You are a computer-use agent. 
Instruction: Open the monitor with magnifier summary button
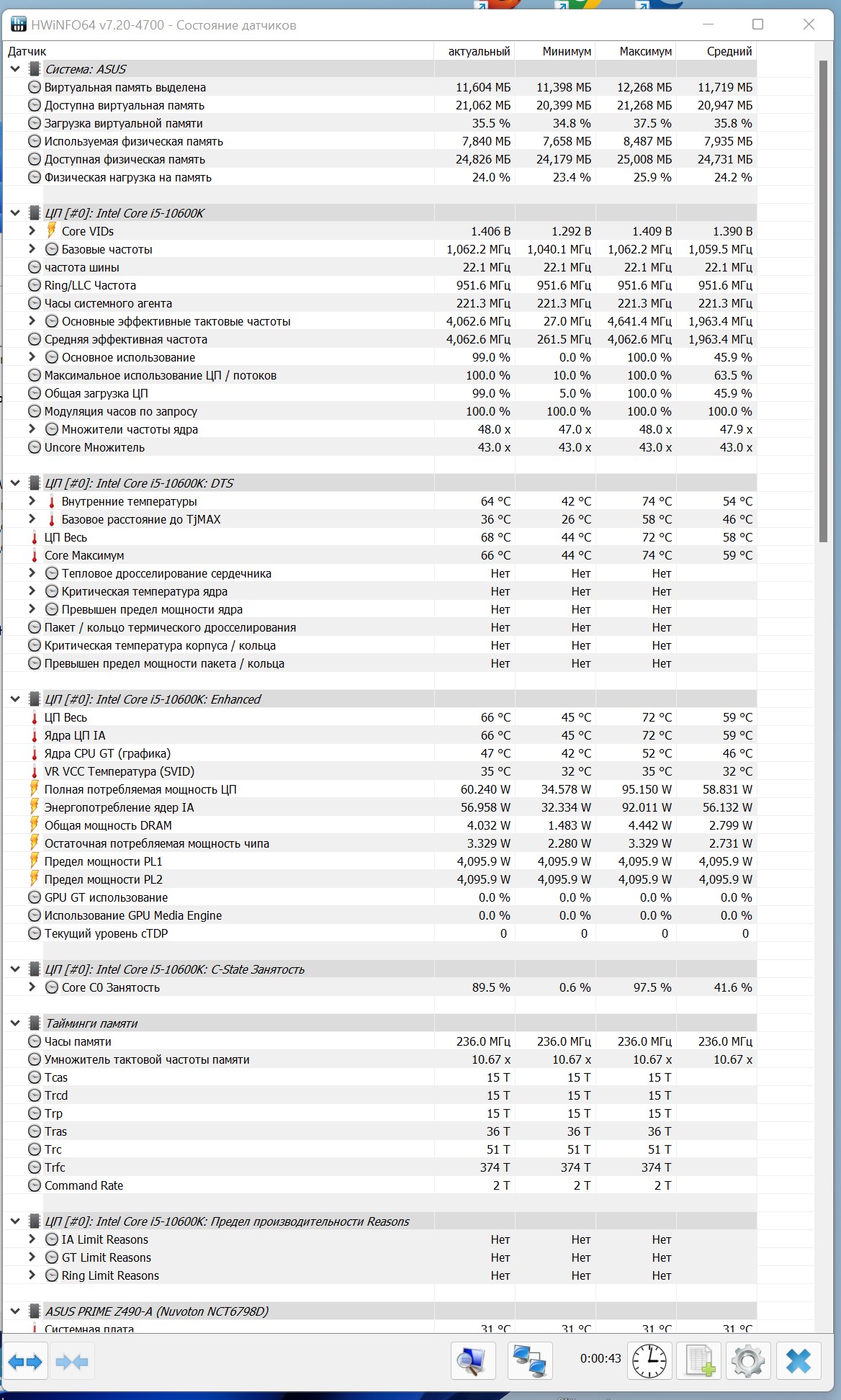473,1361
